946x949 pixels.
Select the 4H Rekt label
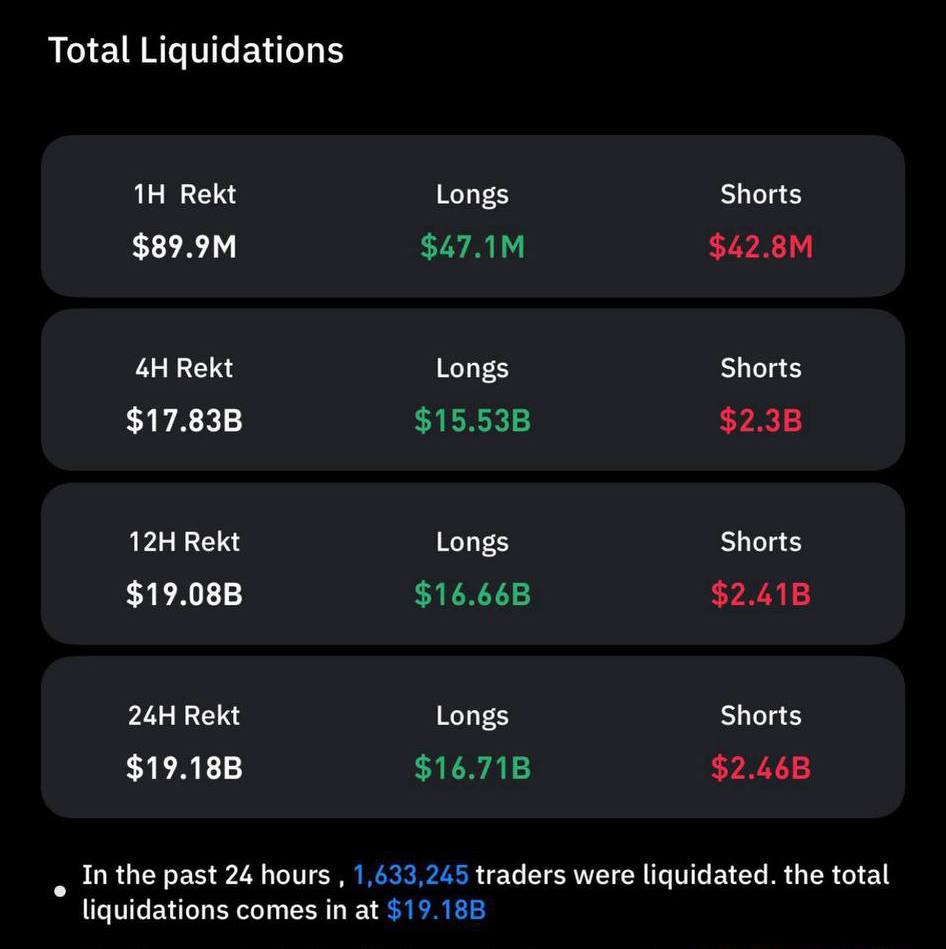pos(185,368)
